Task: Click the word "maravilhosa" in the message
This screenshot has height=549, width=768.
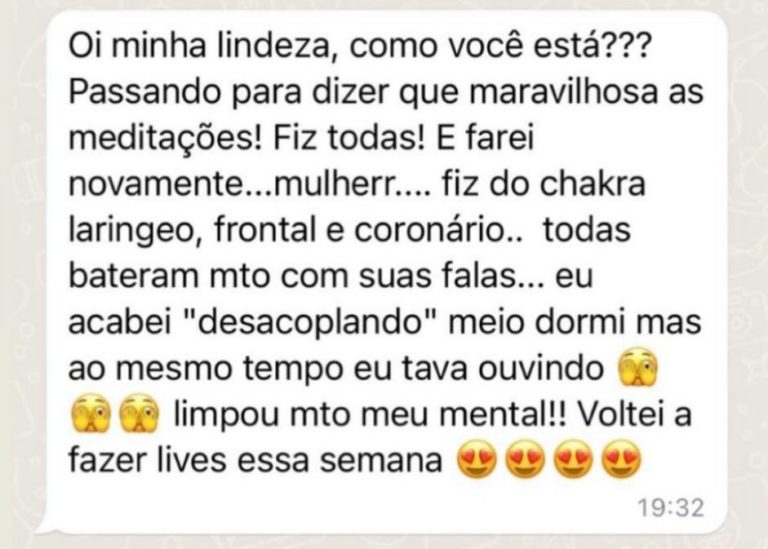Action: 563,92
